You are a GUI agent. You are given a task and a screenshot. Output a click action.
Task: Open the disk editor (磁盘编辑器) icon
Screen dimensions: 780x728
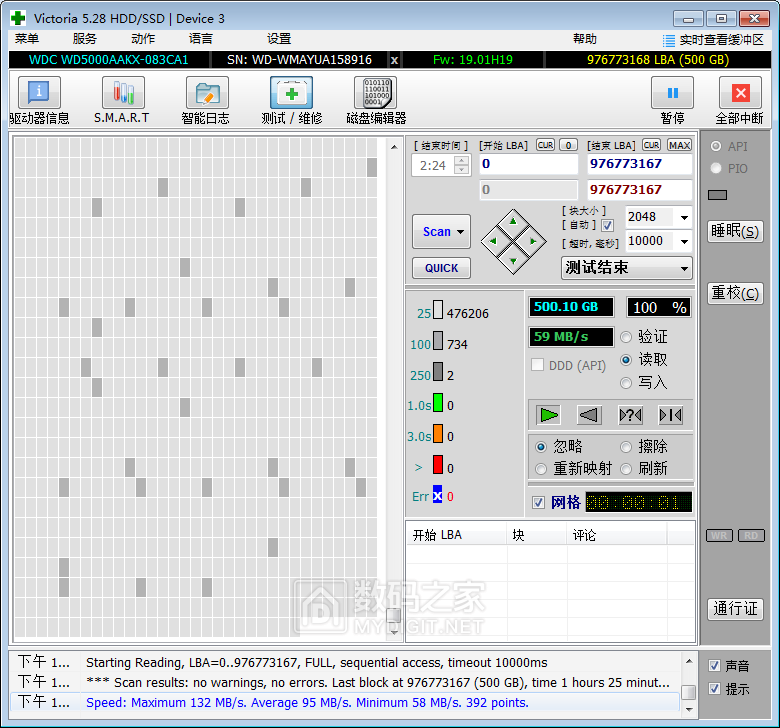click(x=376, y=93)
